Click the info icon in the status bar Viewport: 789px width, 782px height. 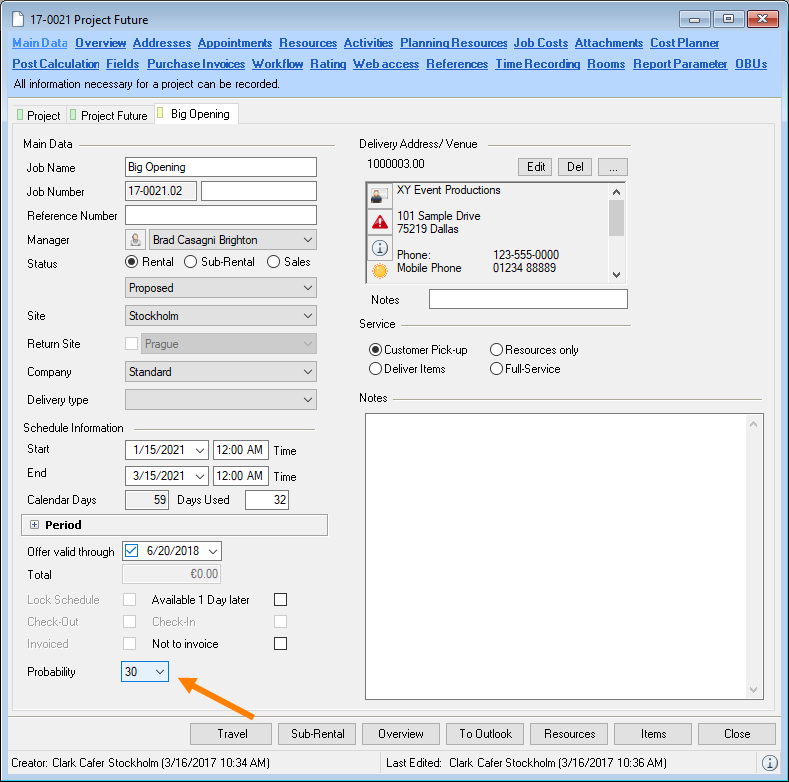[770, 763]
